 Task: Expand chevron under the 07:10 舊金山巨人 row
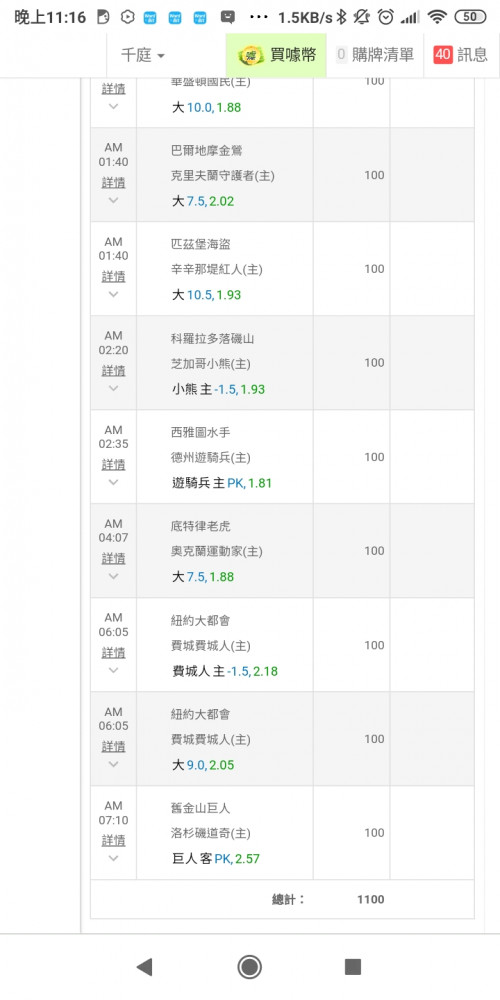pos(114,858)
